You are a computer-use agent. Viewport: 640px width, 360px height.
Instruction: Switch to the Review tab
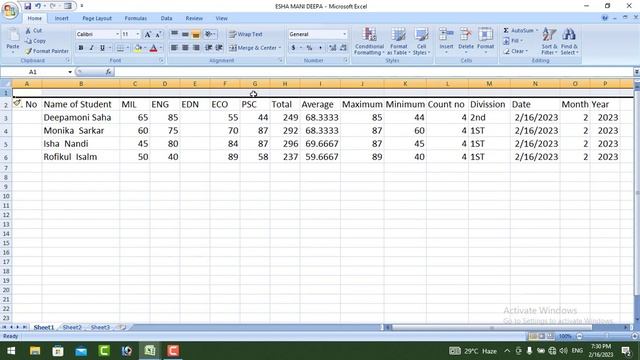[x=194, y=18]
